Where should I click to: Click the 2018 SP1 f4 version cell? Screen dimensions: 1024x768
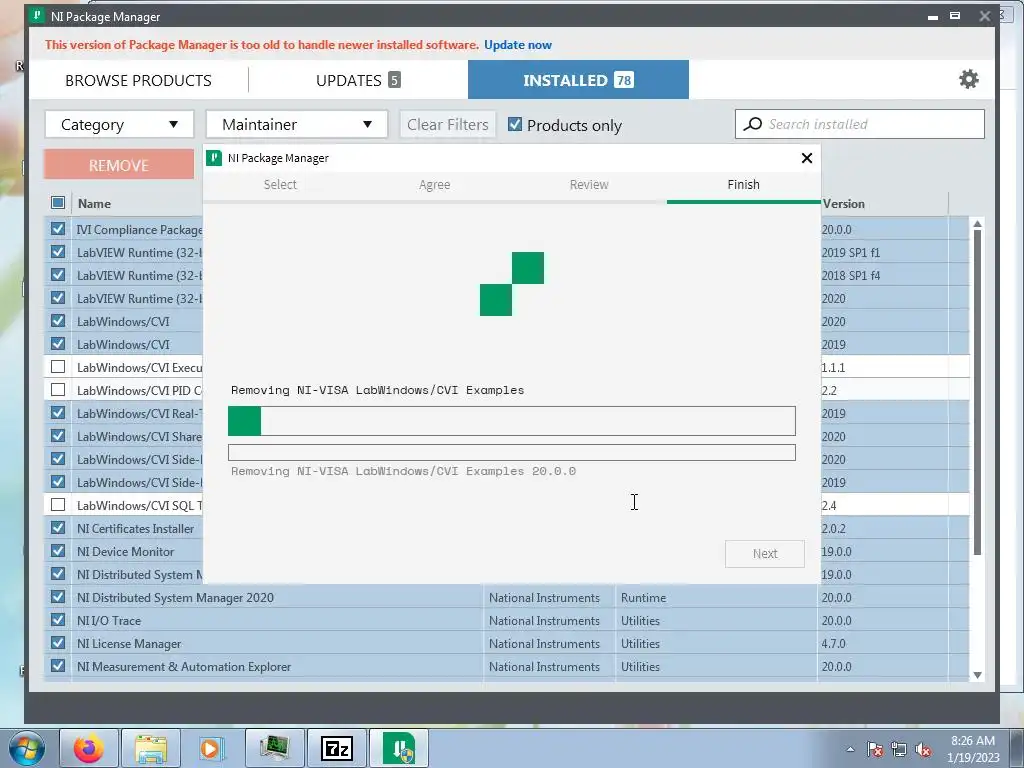coord(850,275)
